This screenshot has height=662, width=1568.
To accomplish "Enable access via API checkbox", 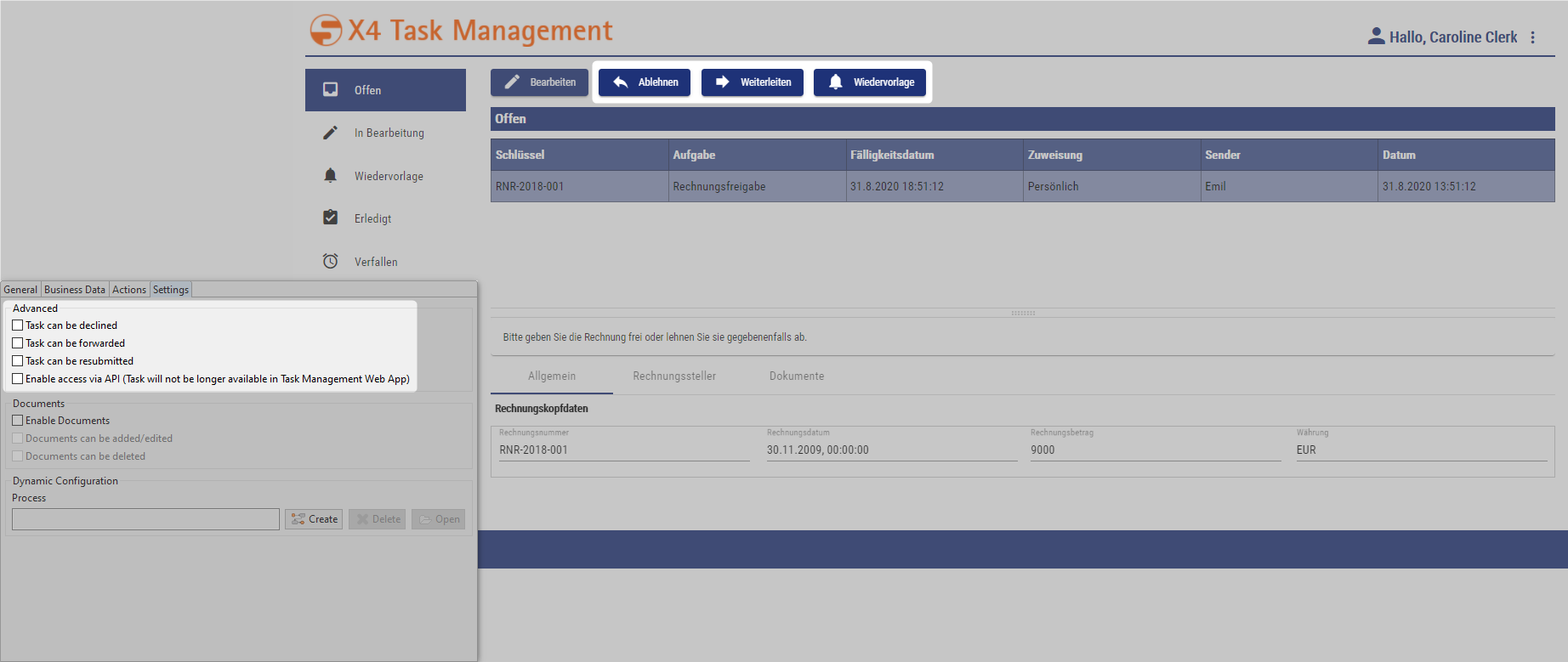I will click(18, 379).
